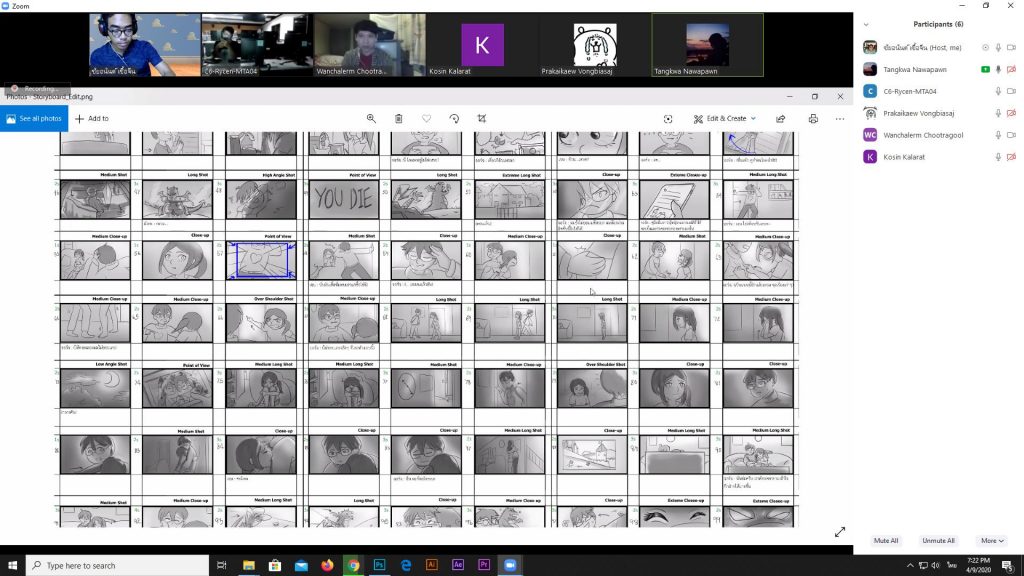Click the print icon in Photos toolbar
Image resolution: width=1024 pixels, height=576 pixels.
[813, 118]
